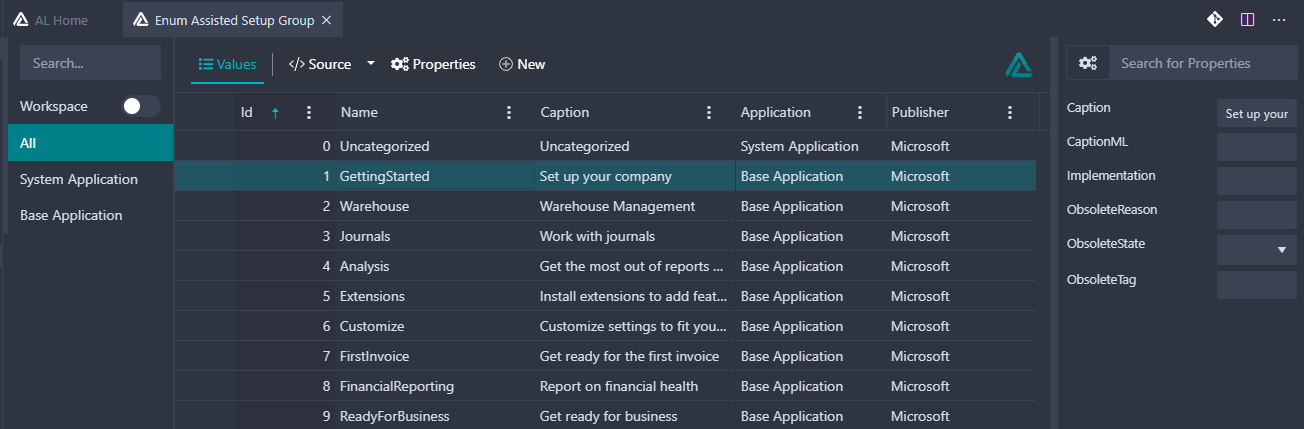1304x429 pixels.
Task: Open the editor more actions ellipsis
Action: [x=1279, y=19]
